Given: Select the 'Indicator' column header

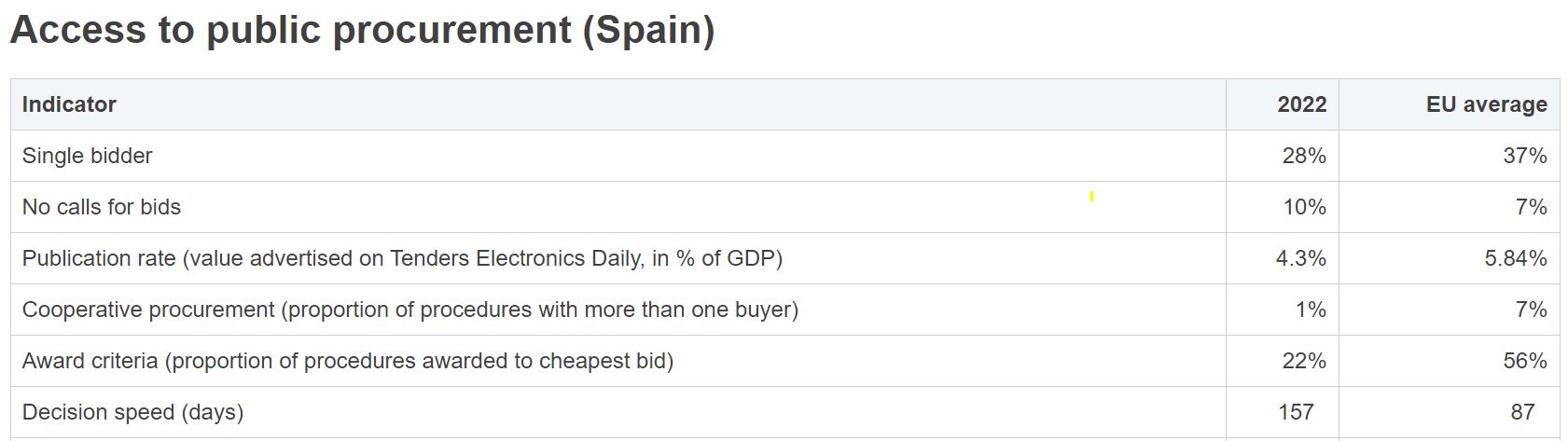Looking at the screenshot, I should point(69,104).
